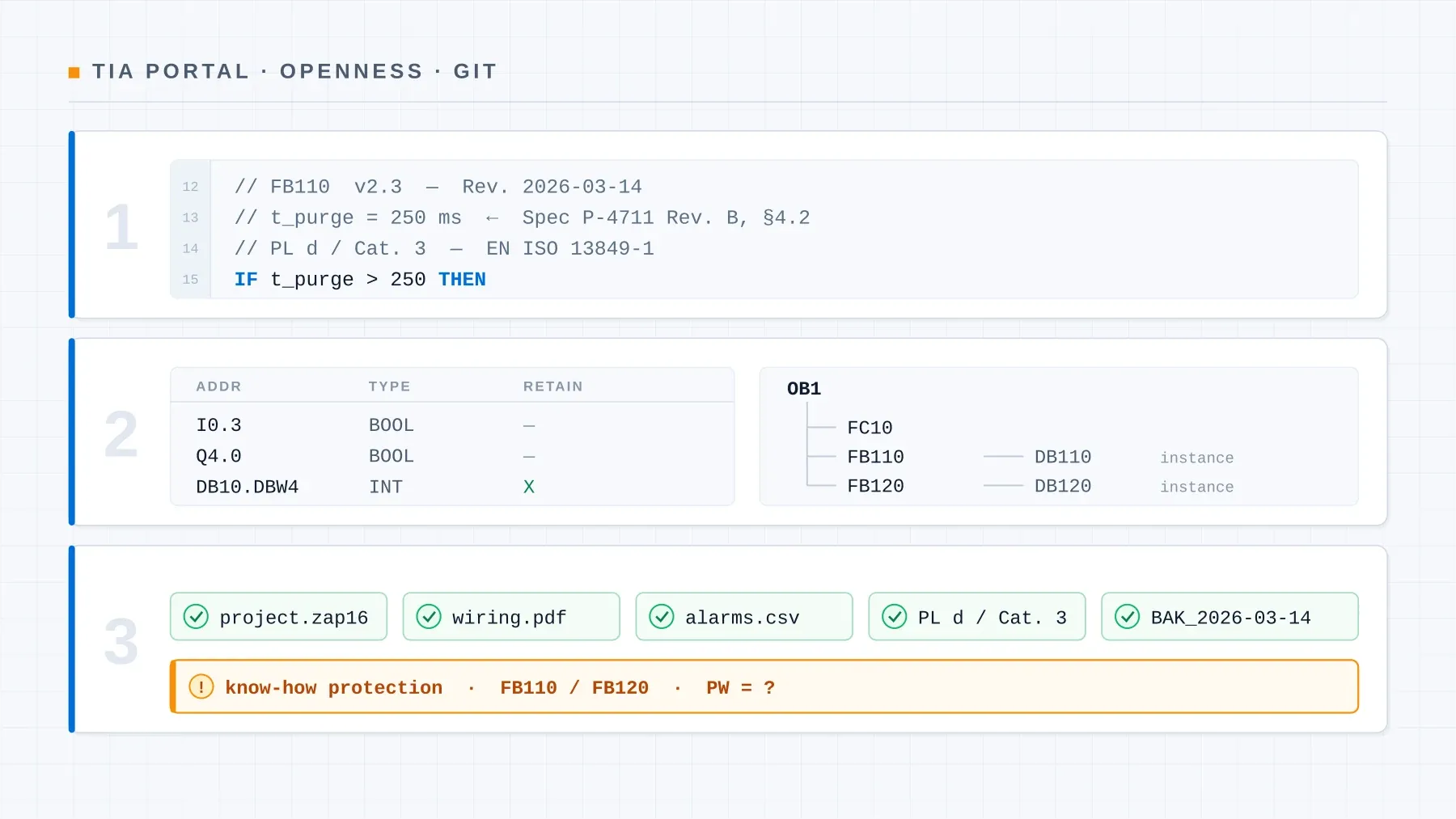
Task: Click the check icon on project.zap16 chip
Action: coord(196,617)
